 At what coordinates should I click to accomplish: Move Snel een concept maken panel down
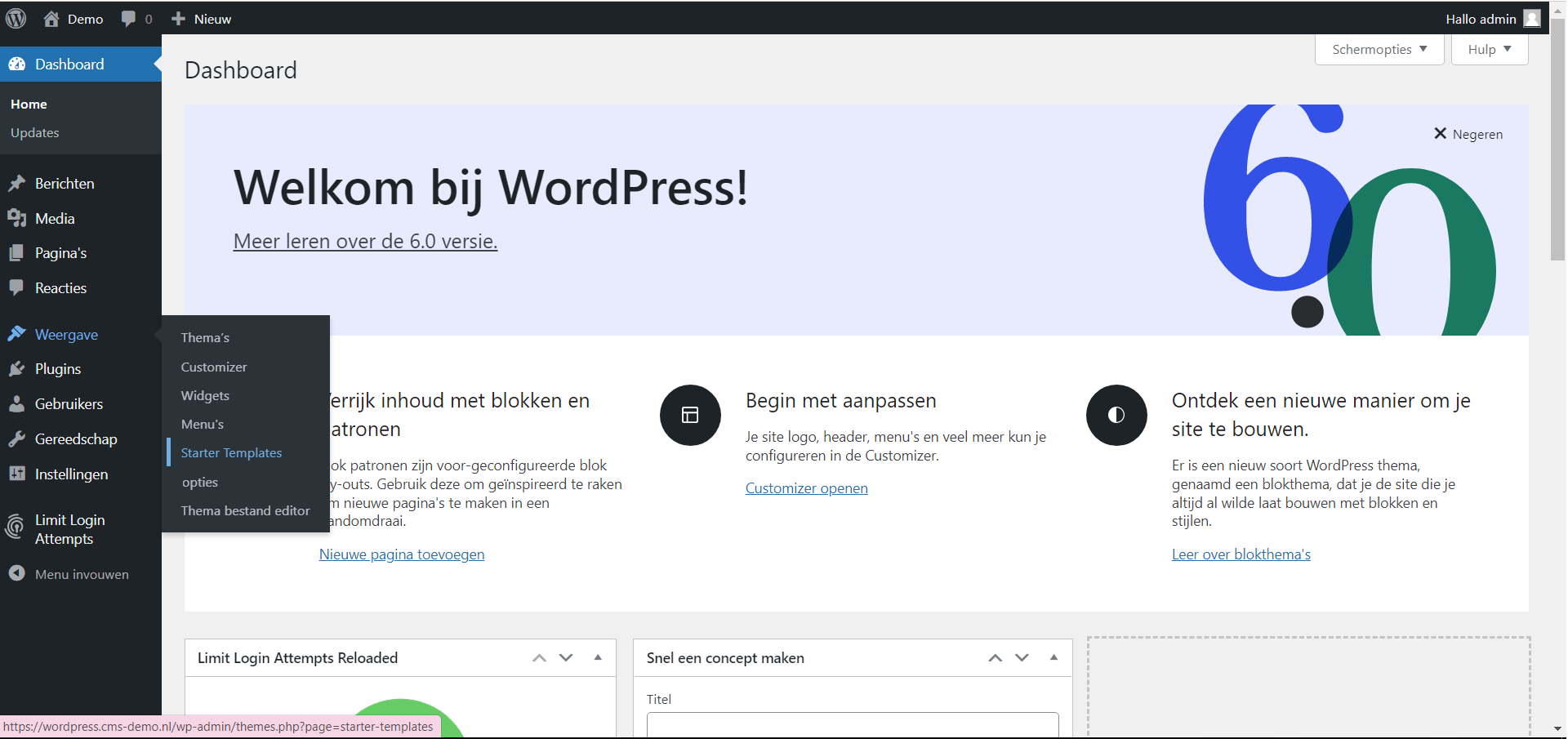[1022, 657]
